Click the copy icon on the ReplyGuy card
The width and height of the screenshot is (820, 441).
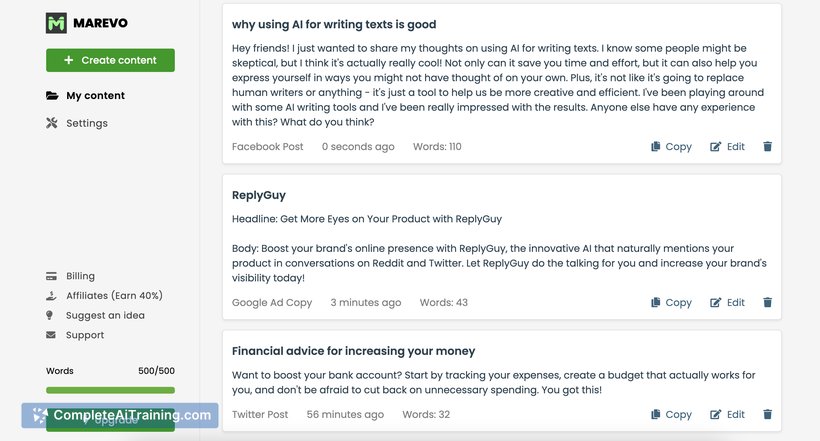pos(655,302)
